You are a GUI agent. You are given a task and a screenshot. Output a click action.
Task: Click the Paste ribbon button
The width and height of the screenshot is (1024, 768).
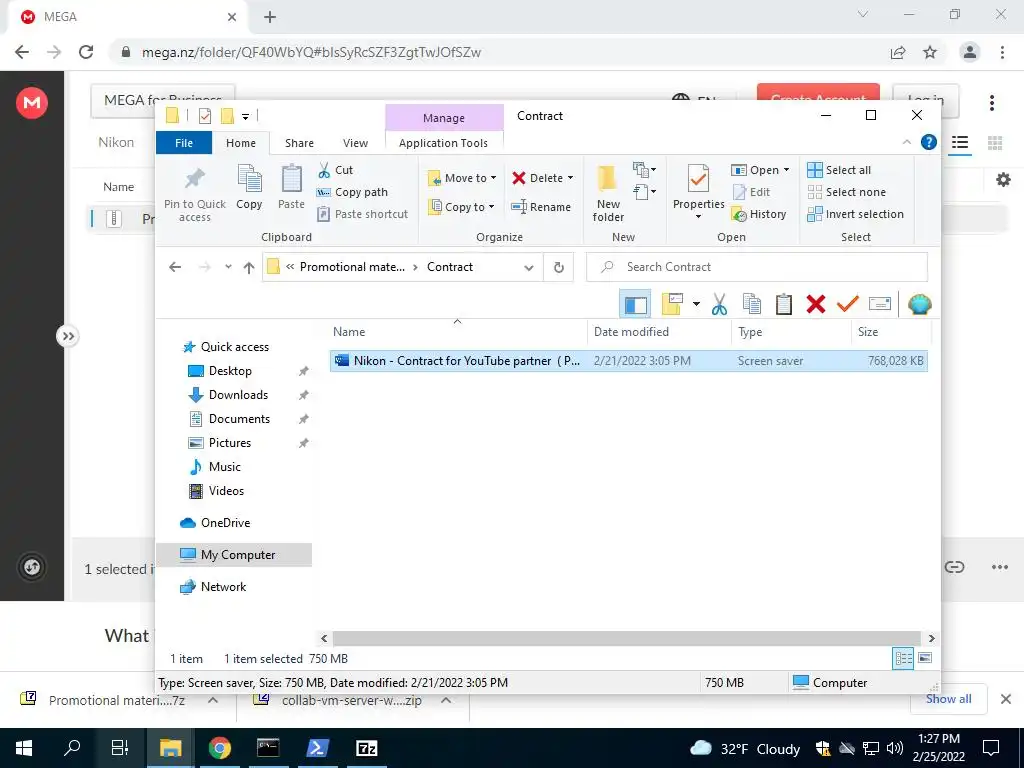click(x=291, y=187)
